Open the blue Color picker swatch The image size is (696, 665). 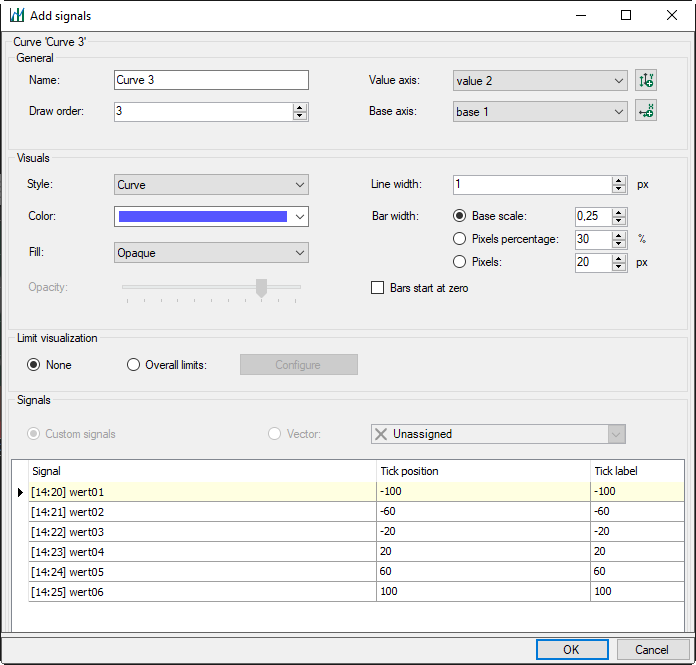pyautogui.click(x=211, y=216)
